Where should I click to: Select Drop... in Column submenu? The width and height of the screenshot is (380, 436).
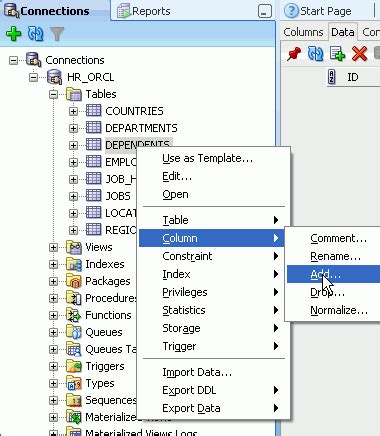click(x=333, y=292)
